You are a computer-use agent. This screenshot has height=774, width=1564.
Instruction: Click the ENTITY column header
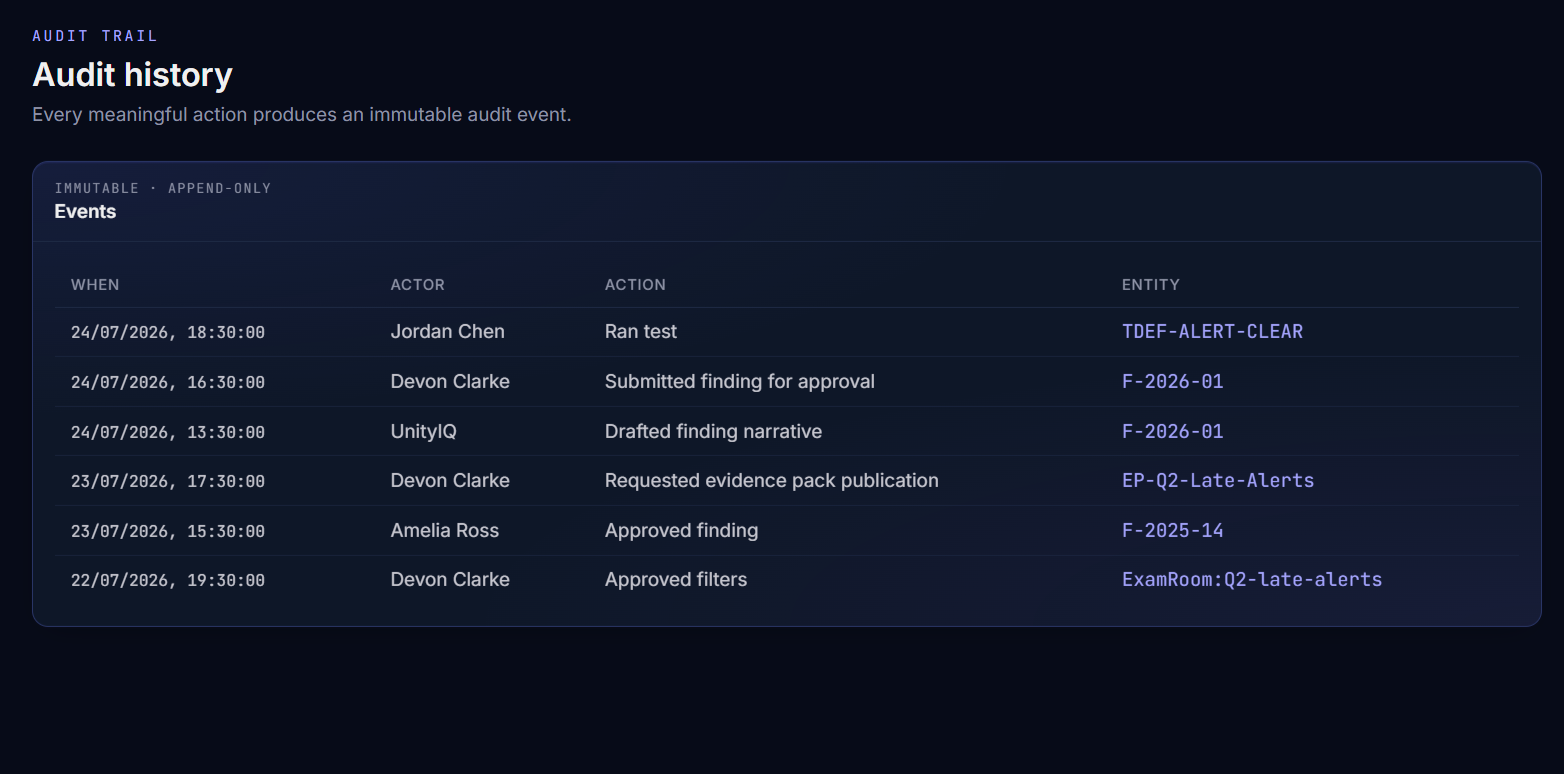[1151, 285]
